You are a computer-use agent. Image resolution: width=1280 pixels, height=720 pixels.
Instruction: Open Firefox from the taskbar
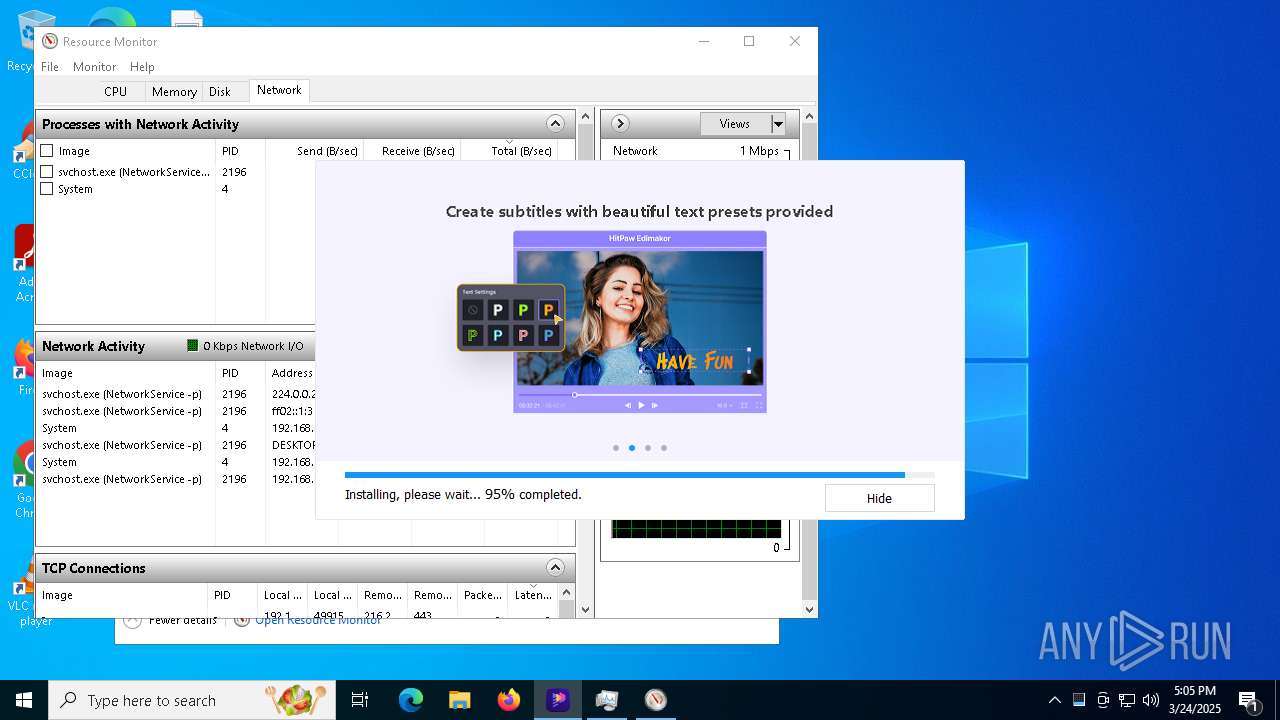pyautogui.click(x=508, y=700)
